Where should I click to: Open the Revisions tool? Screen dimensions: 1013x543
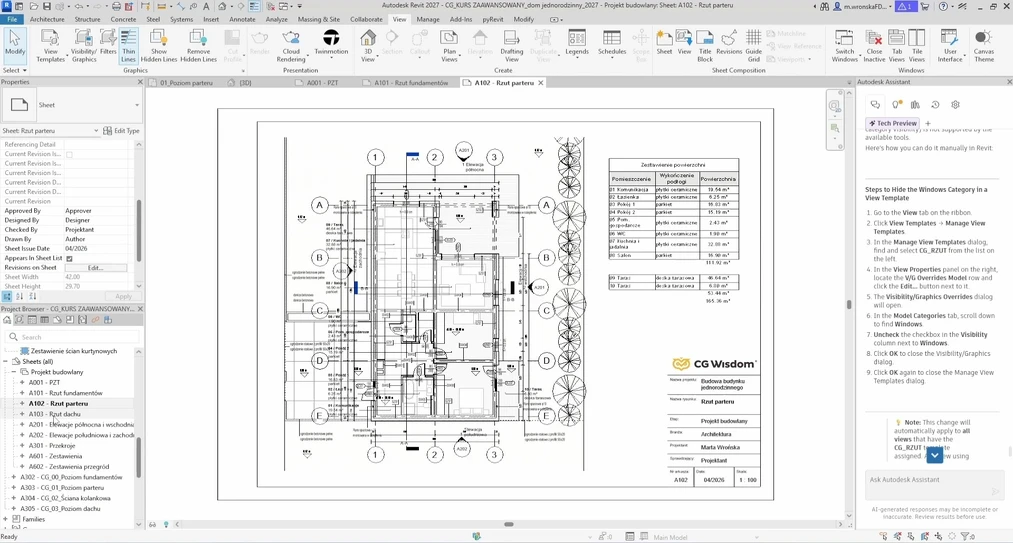tap(729, 43)
